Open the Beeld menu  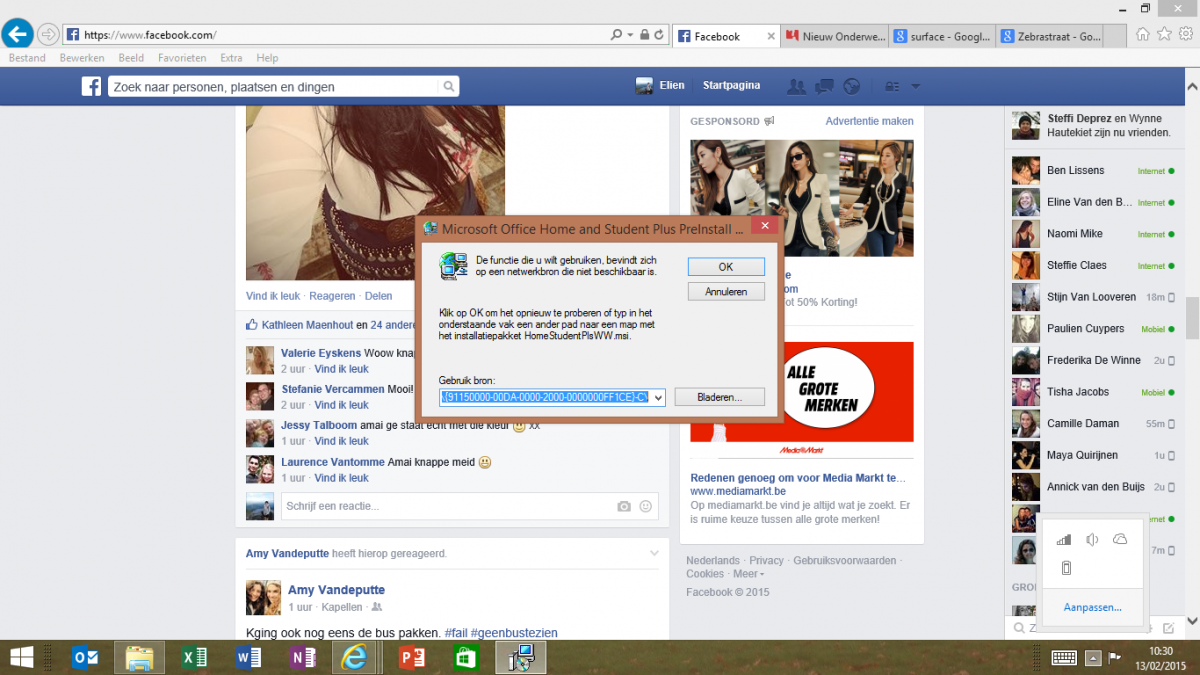coord(131,58)
